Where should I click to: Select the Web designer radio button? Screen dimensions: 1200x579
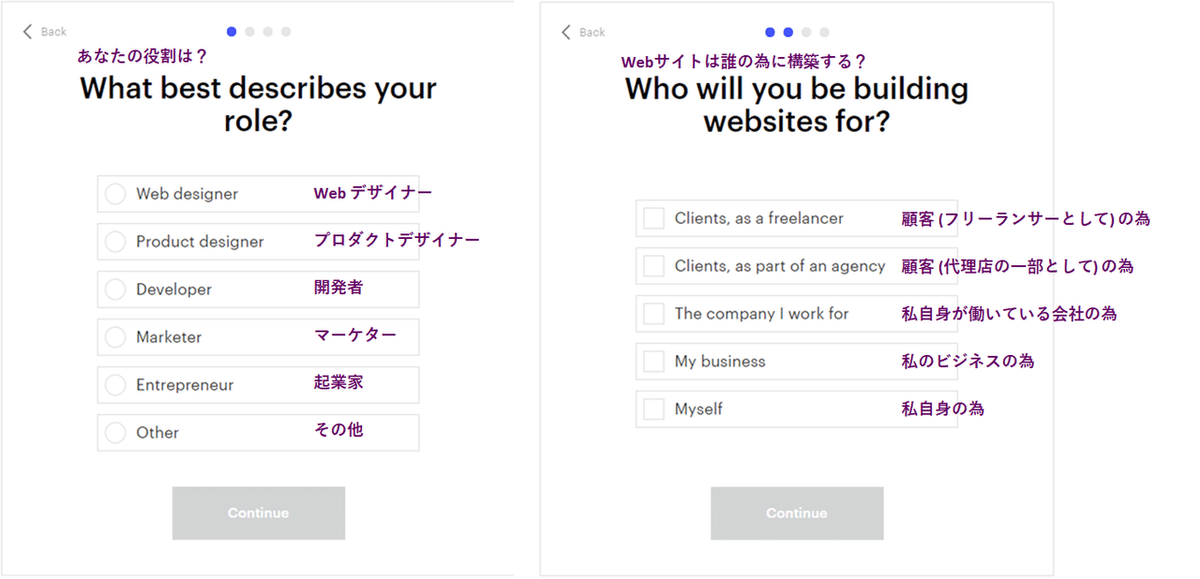(116, 194)
